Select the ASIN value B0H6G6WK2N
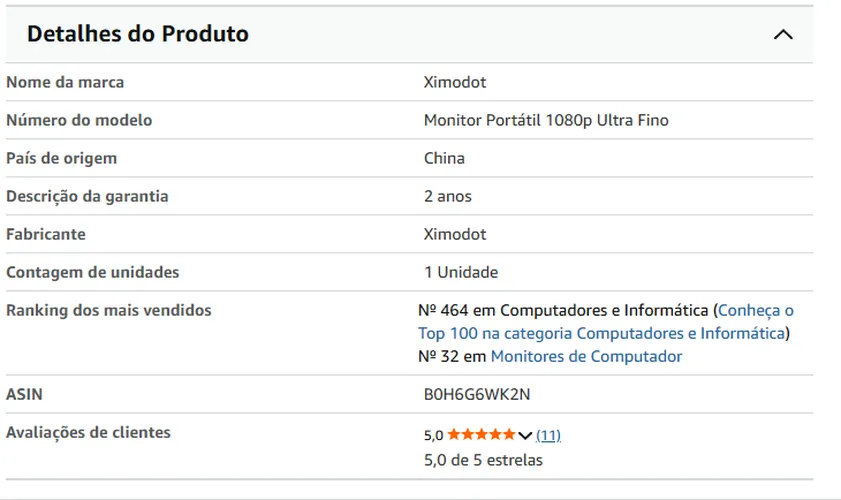This screenshot has width=841, height=500. point(477,394)
